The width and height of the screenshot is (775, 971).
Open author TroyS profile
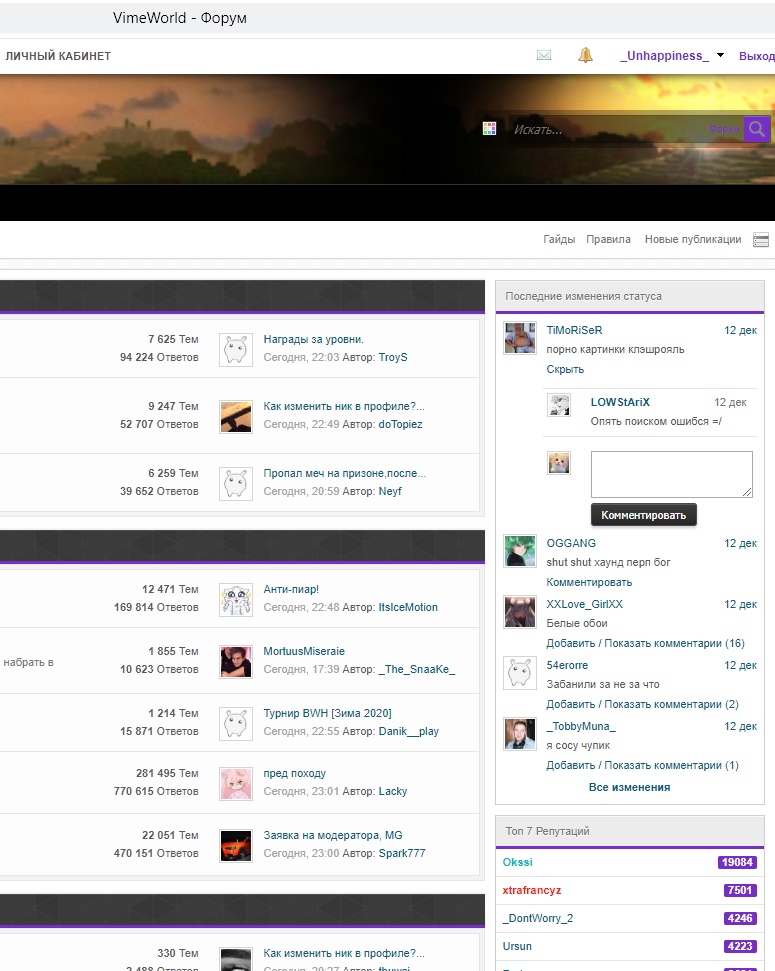[393, 357]
